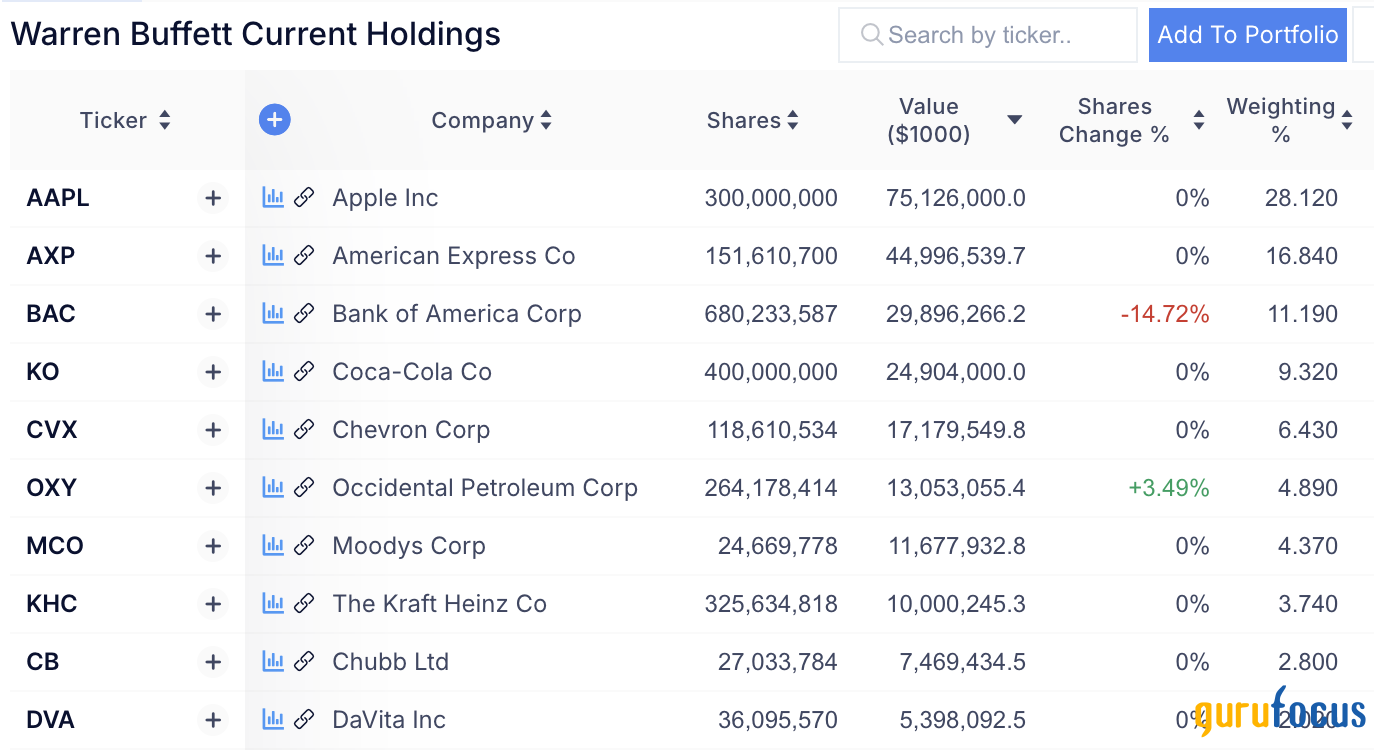Screen dimensions: 1374x750
Task: Sort by the Shares column header
Action: click(x=752, y=121)
